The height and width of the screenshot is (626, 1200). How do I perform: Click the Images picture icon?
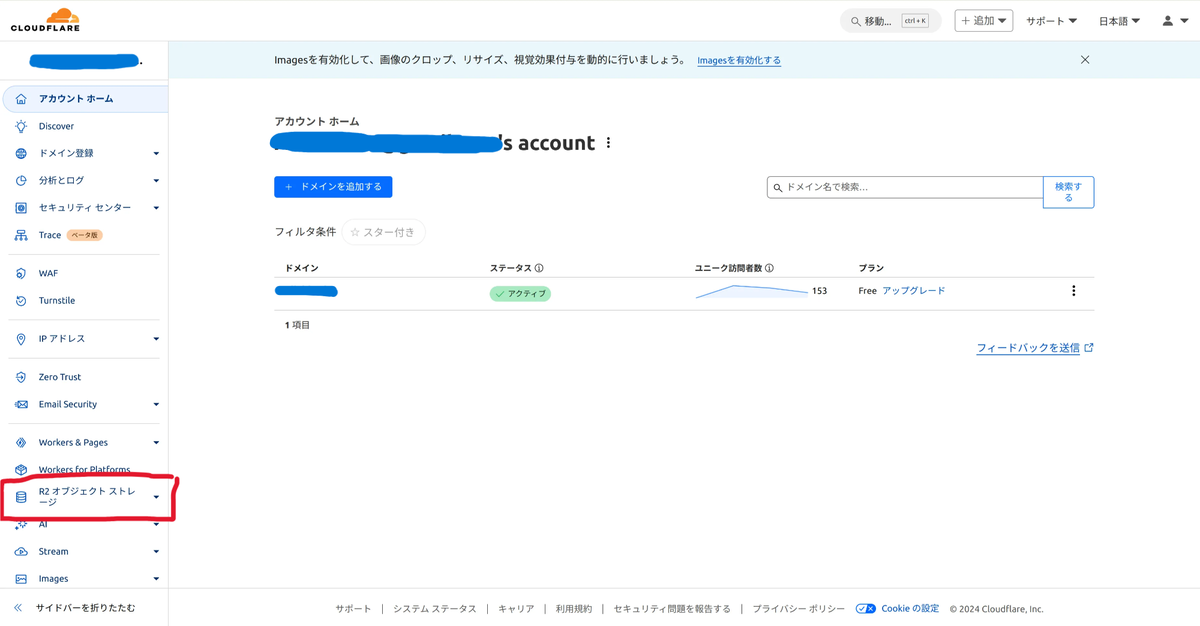tap(21, 579)
